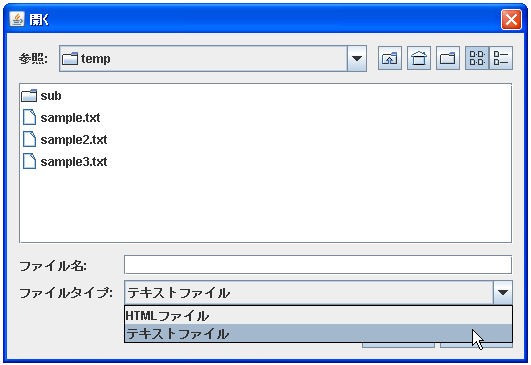Collapse the file type dropdown arrow
Image resolution: width=531 pixels, height=365 pixels.
pos(503,293)
